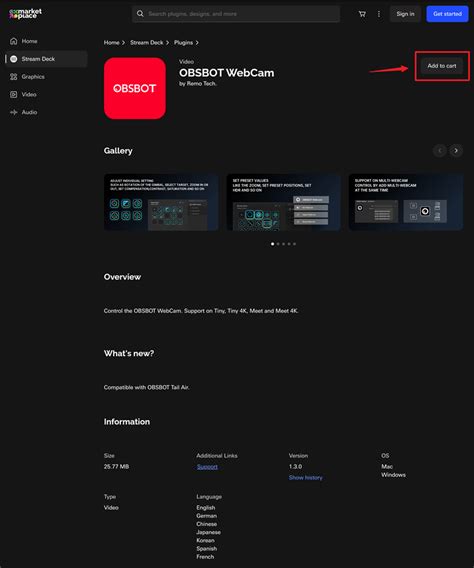Click the Gallery section heading
The width and height of the screenshot is (474, 568).
pyautogui.click(x=118, y=151)
